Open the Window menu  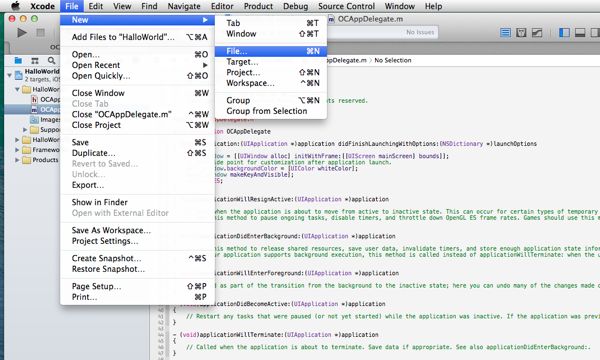(399, 6)
